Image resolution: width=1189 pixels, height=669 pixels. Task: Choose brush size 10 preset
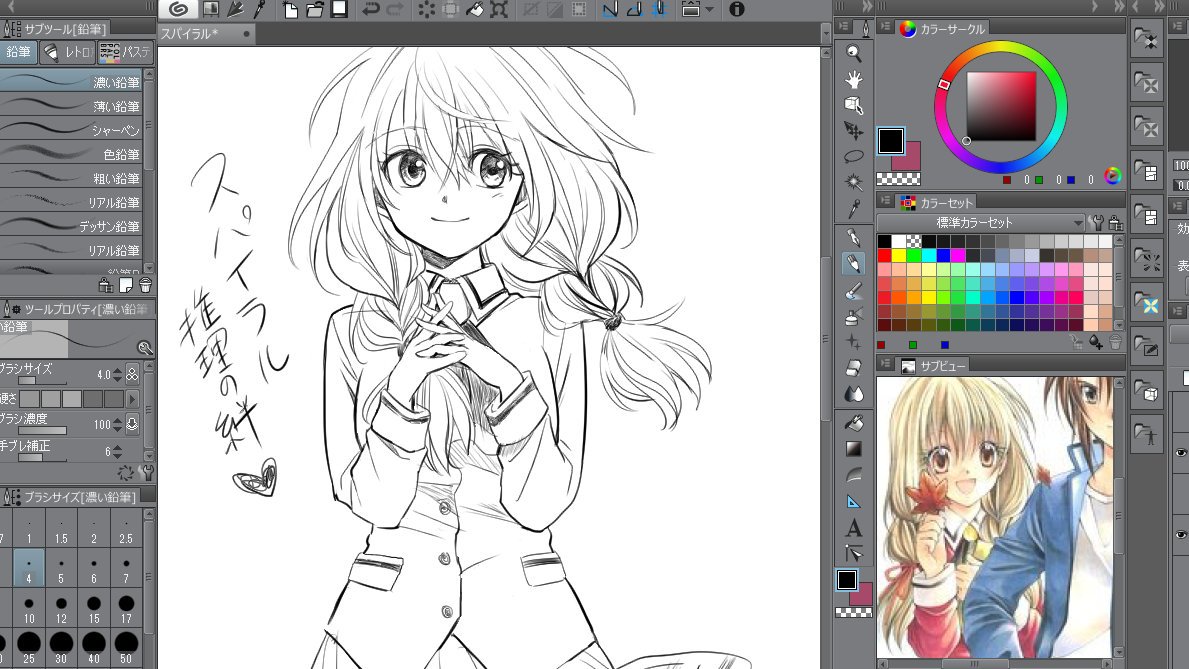[x=29, y=609]
